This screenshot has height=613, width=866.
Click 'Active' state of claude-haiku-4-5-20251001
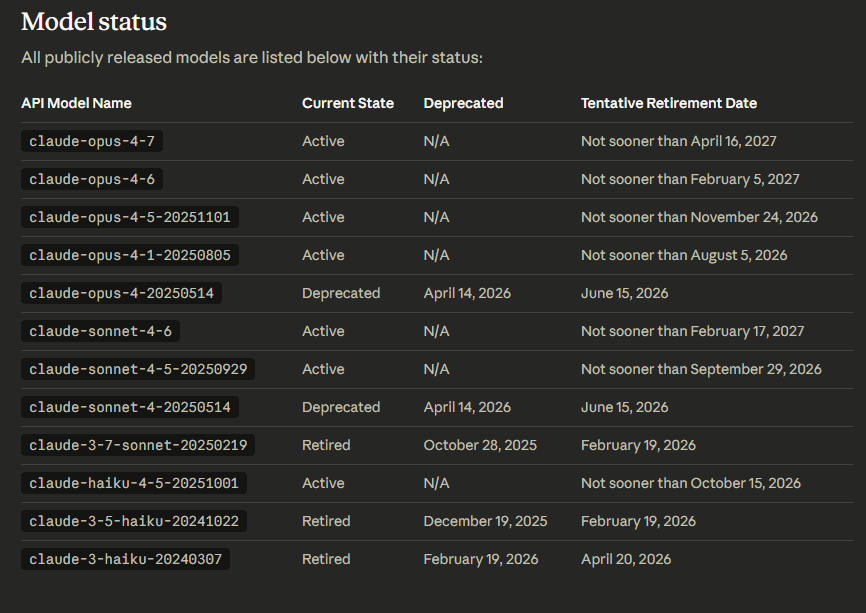(x=323, y=483)
